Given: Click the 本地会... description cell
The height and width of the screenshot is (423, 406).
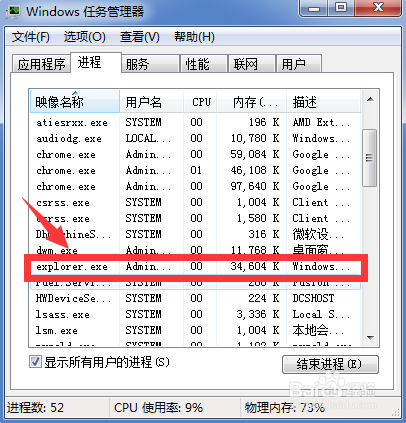Looking at the screenshot, I should coord(318,330).
